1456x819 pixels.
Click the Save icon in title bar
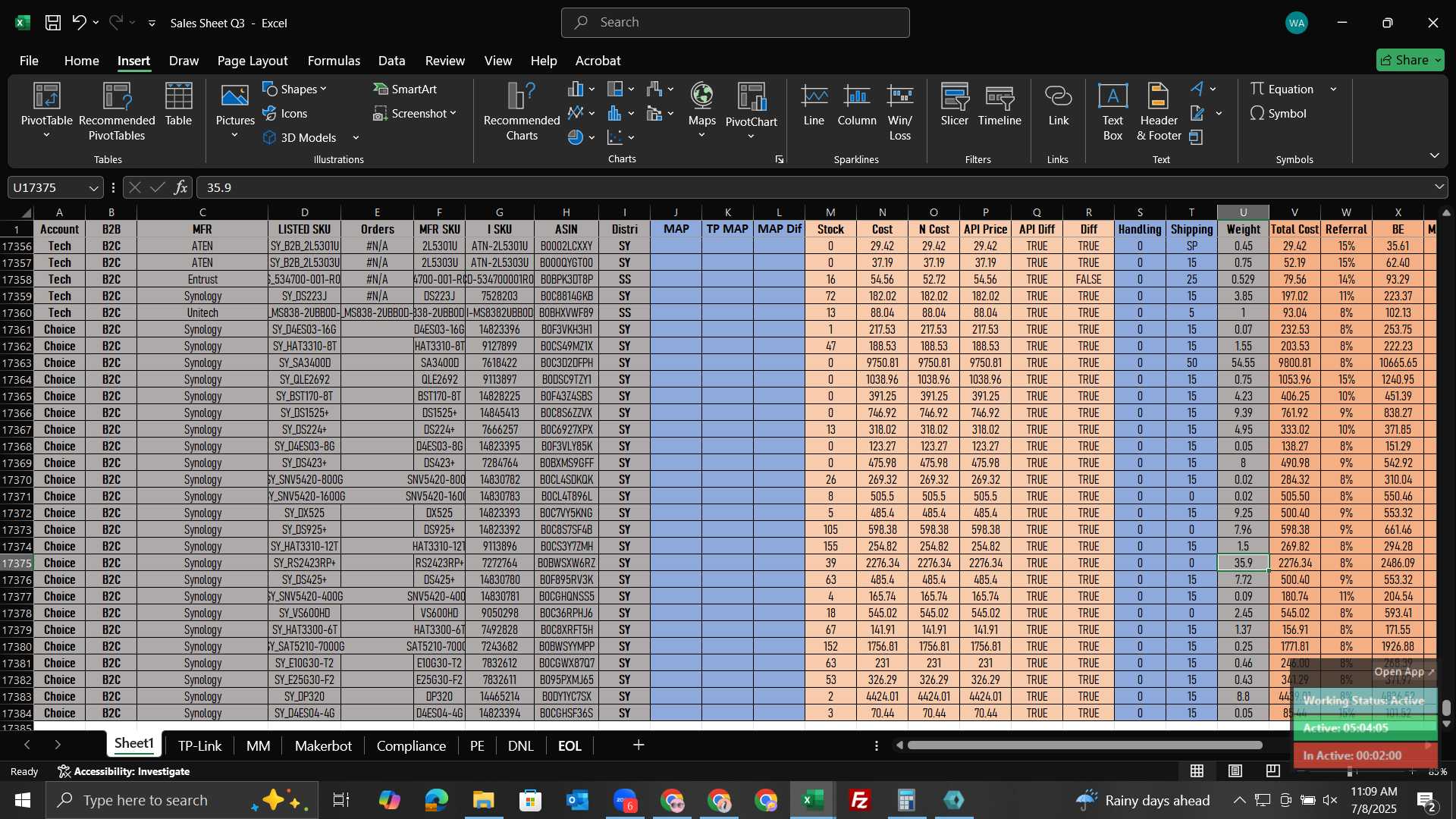click(53, 23)
